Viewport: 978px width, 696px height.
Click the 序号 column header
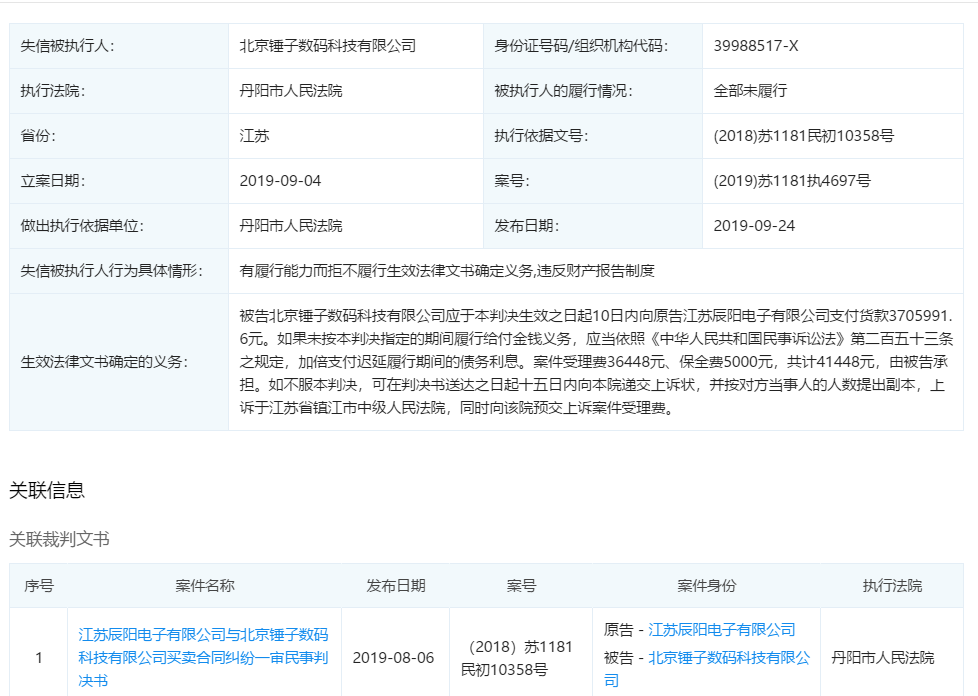pyautogui.click(x=39, y=586)
